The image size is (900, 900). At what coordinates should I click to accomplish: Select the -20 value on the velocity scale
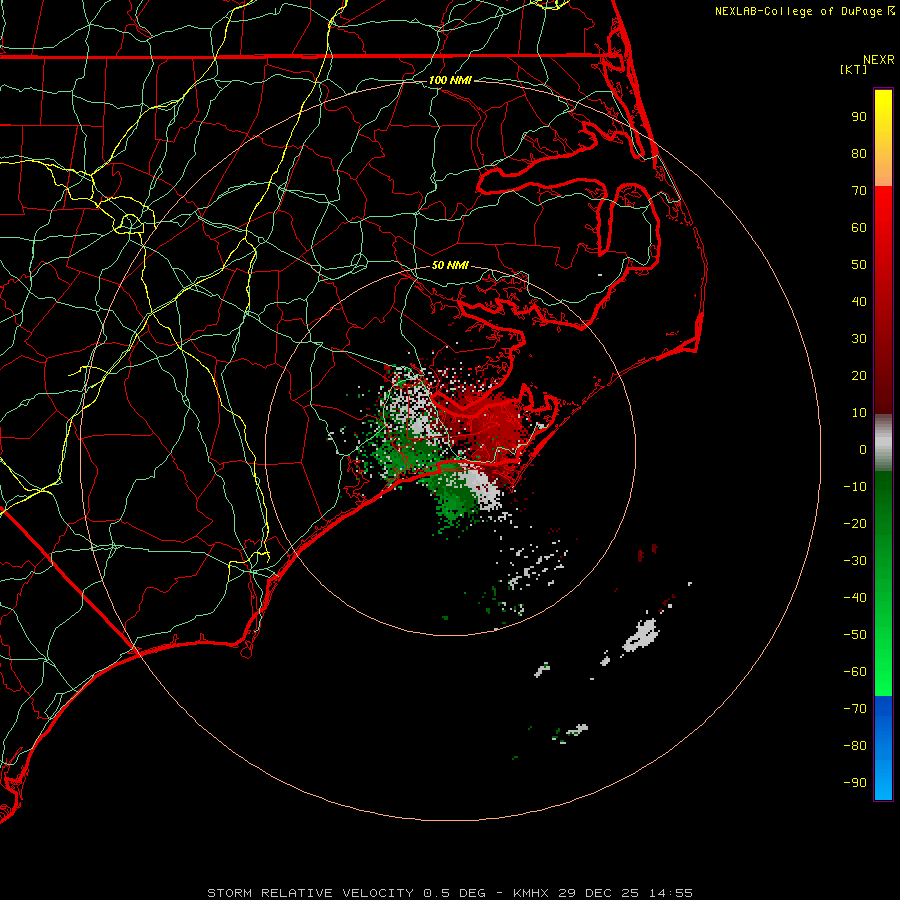point(855,523)
